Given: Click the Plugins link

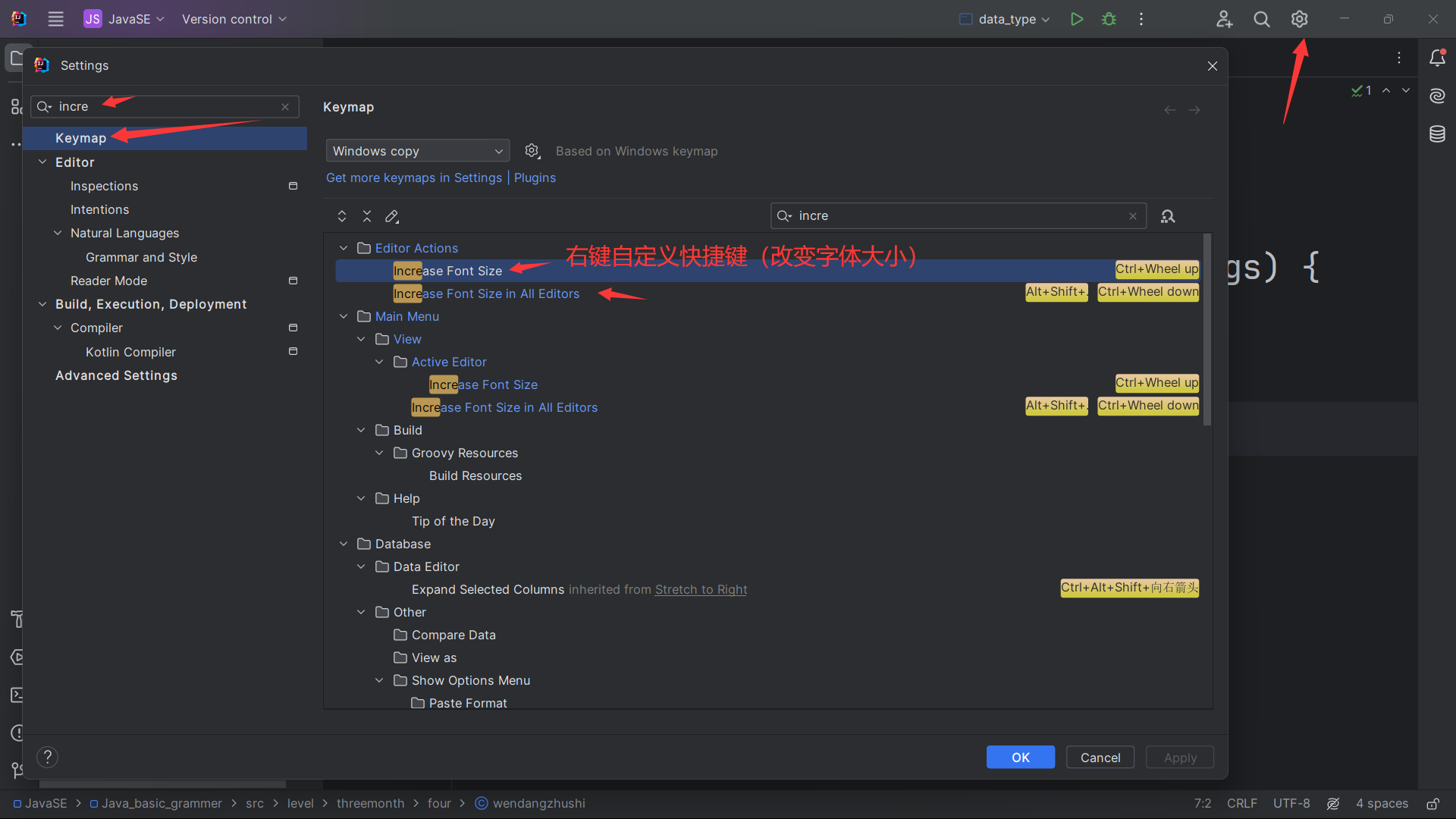Looking at the screenshot, I should click(535, 177).
